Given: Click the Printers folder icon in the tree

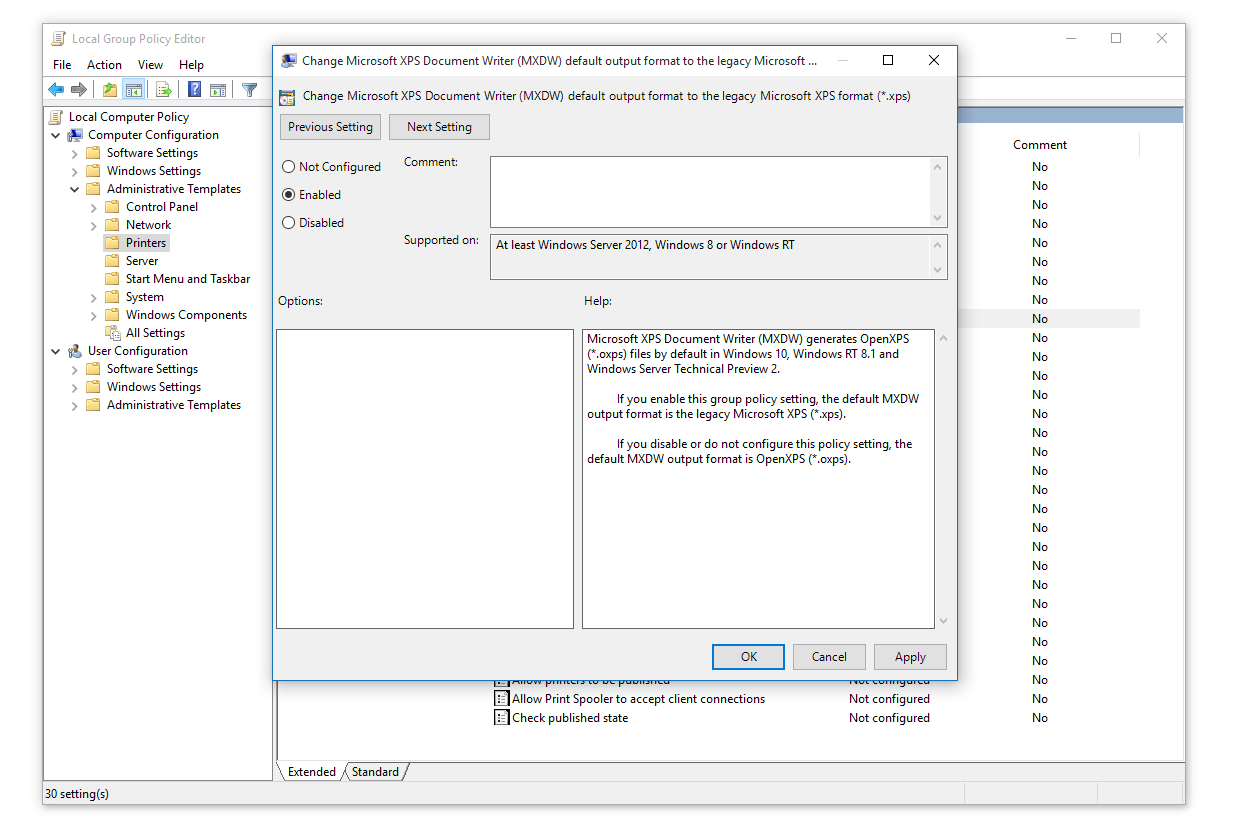Looking at the screenshot, I should (x=112, y=243).
